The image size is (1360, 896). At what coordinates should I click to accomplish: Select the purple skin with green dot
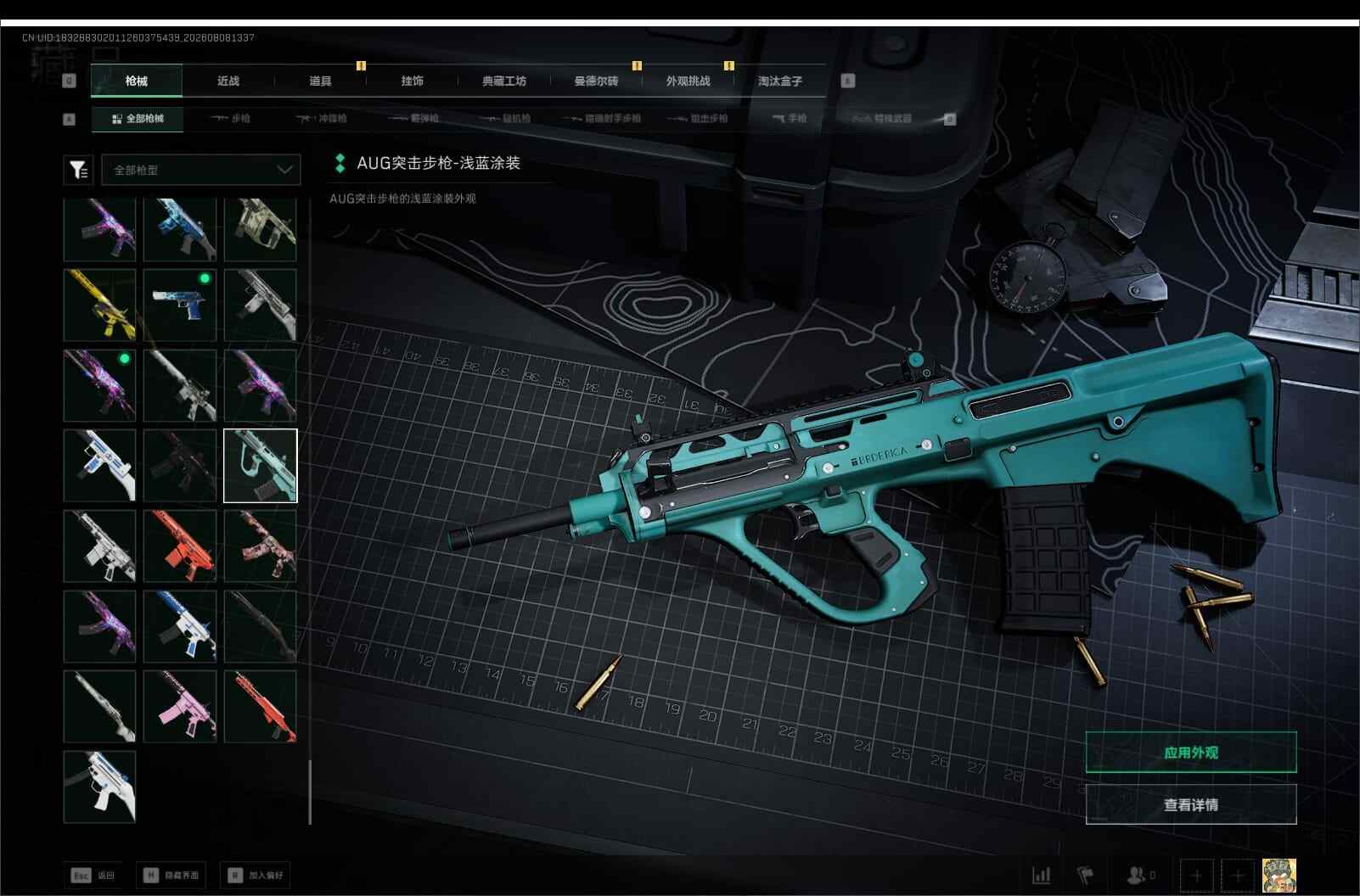[100, 385]
